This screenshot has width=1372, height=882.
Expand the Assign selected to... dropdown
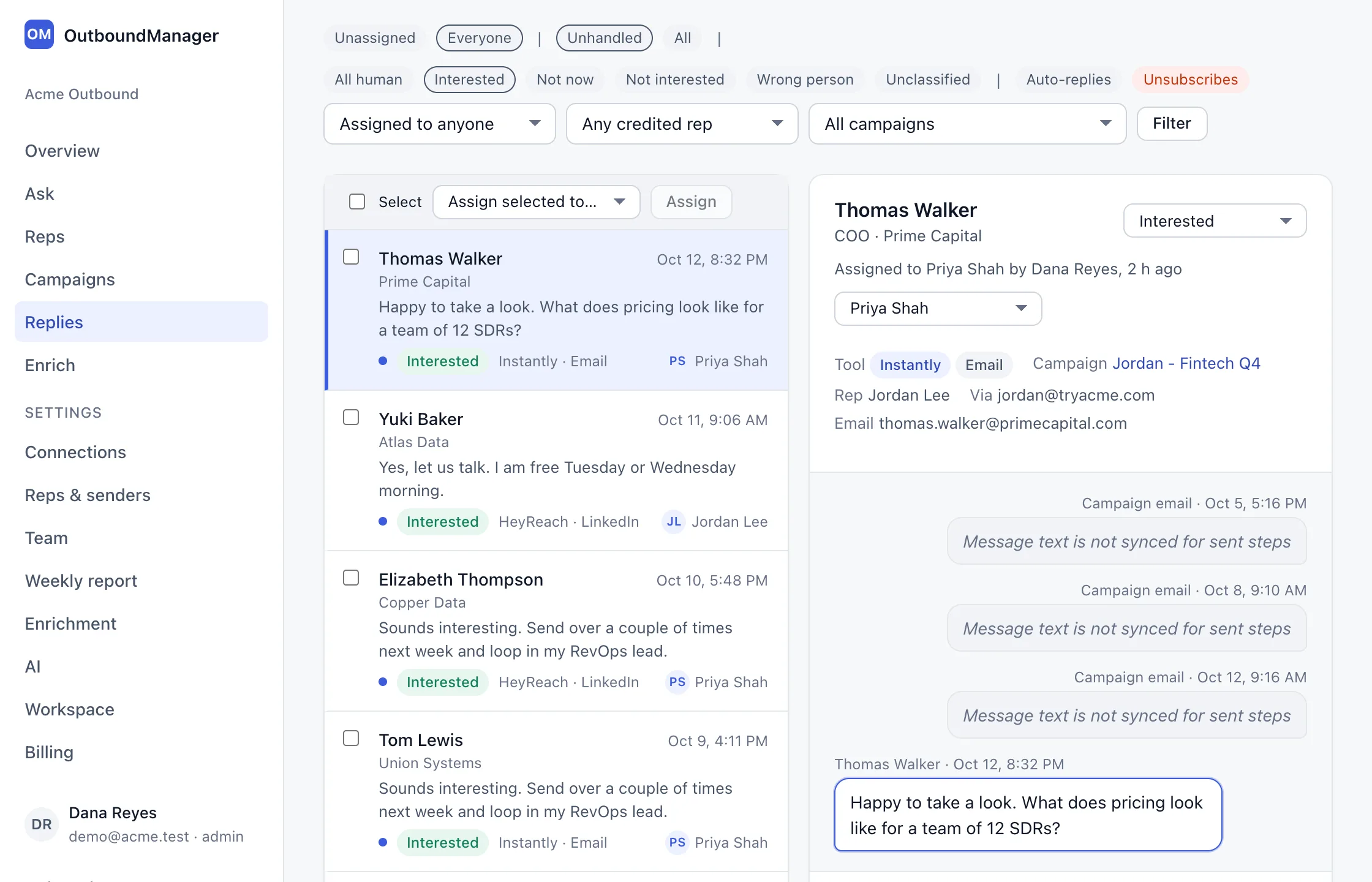537,202
